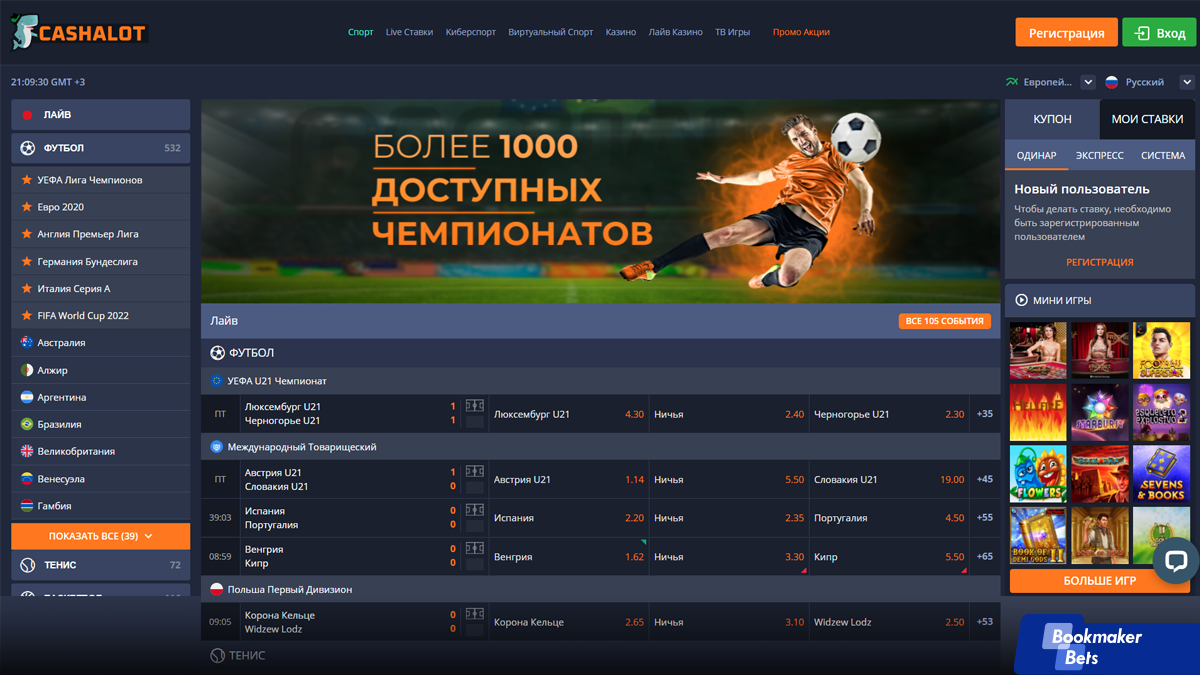Switch to the ЭКСПРЕСС bet tab

(1099, 155)
